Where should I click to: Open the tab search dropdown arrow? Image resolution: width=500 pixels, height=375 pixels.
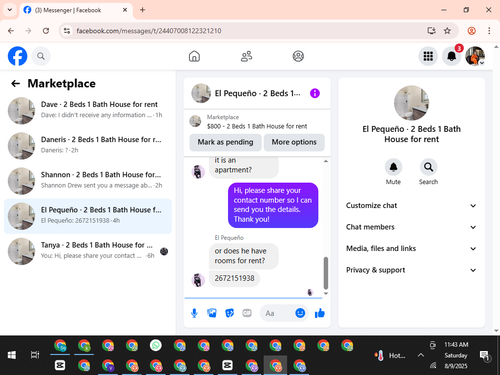click(10, 10)
